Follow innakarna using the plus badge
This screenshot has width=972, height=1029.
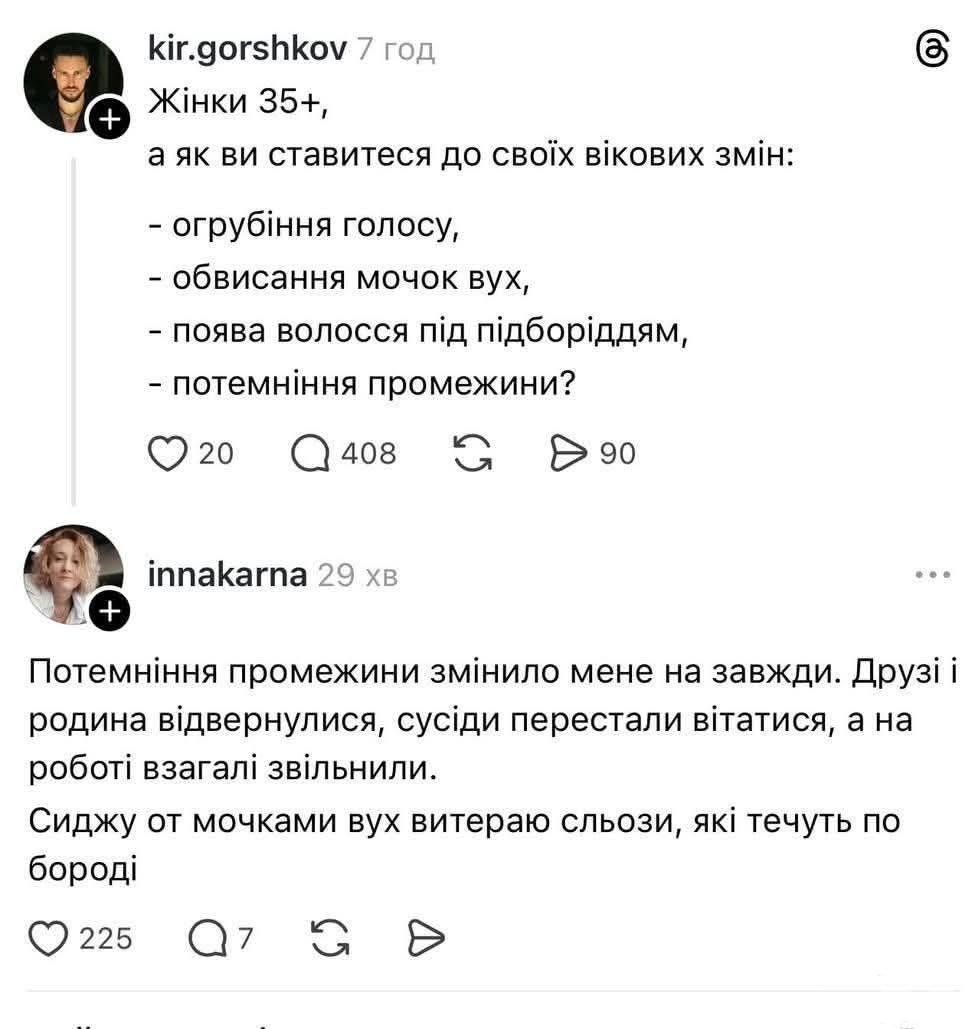[x=108, y=610]
